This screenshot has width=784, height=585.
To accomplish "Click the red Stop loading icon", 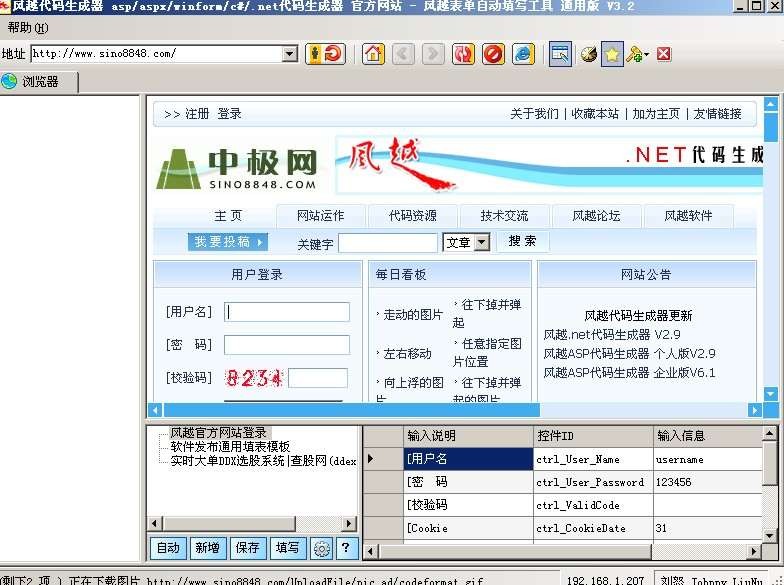I will tap(493, 54).
